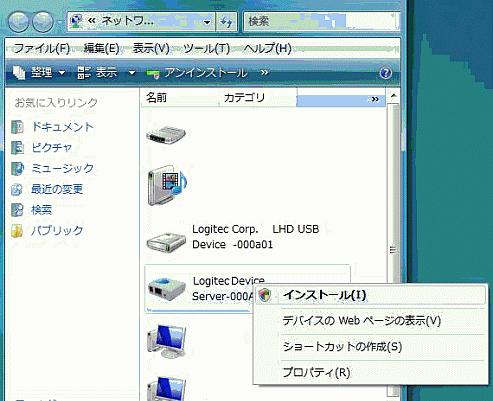
Task: Click the vertical scrollbar up arrow
Action: click(394, 96)
